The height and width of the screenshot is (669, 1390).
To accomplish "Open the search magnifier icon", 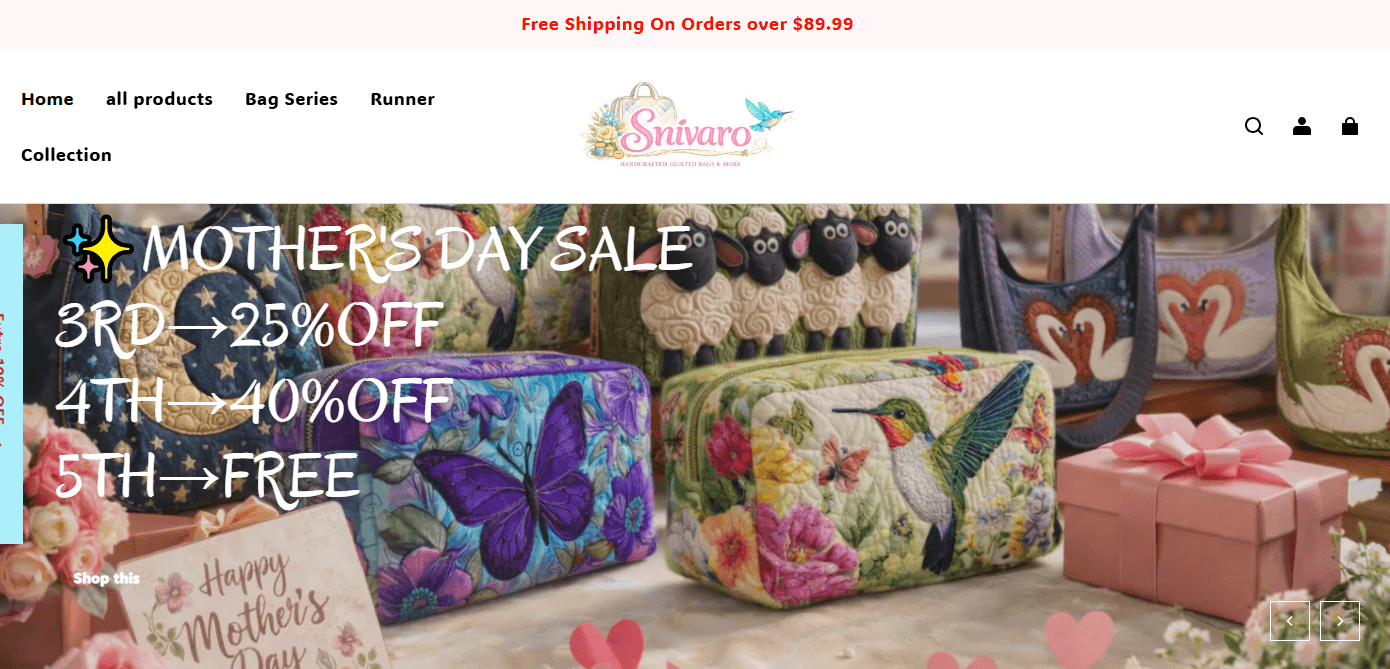I will coord(1254,126).
